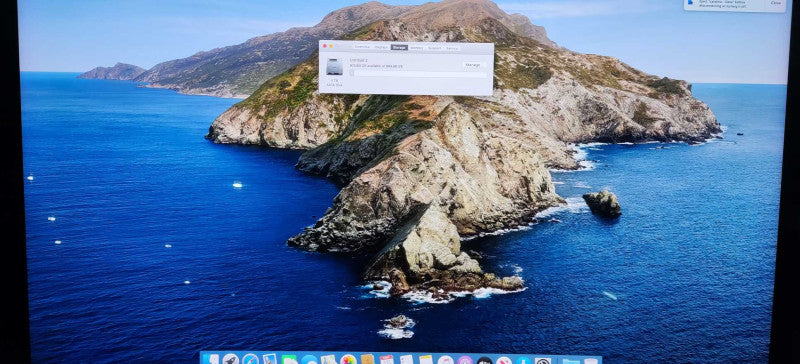Open System Preferences from the Dock

pyautogui.click(x=543, y=361)
